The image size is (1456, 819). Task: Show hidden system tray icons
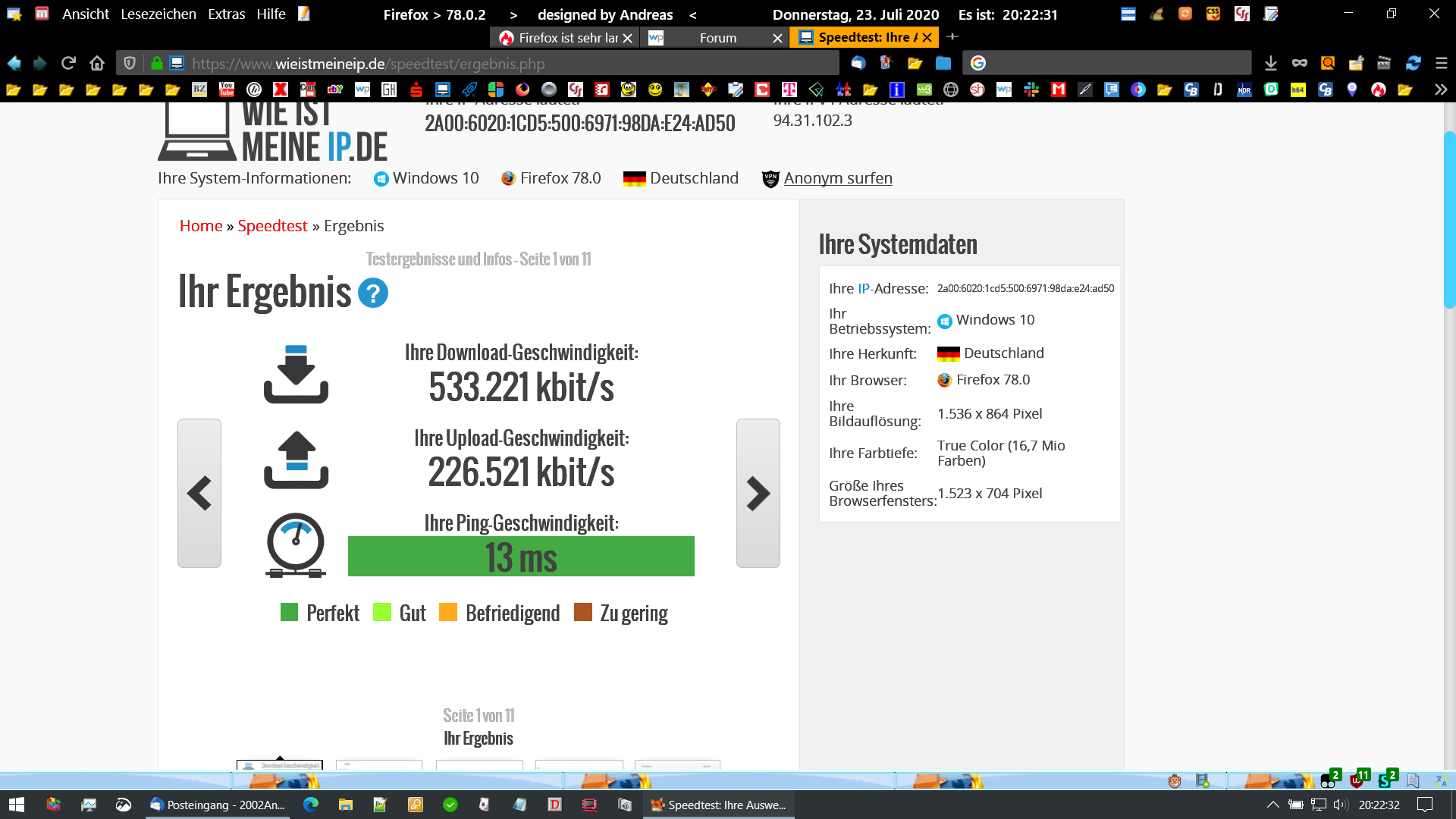1272,805
